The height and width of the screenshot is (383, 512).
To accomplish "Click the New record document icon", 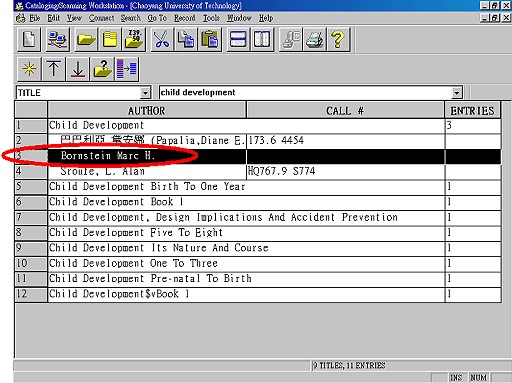I will coord(29,40).
